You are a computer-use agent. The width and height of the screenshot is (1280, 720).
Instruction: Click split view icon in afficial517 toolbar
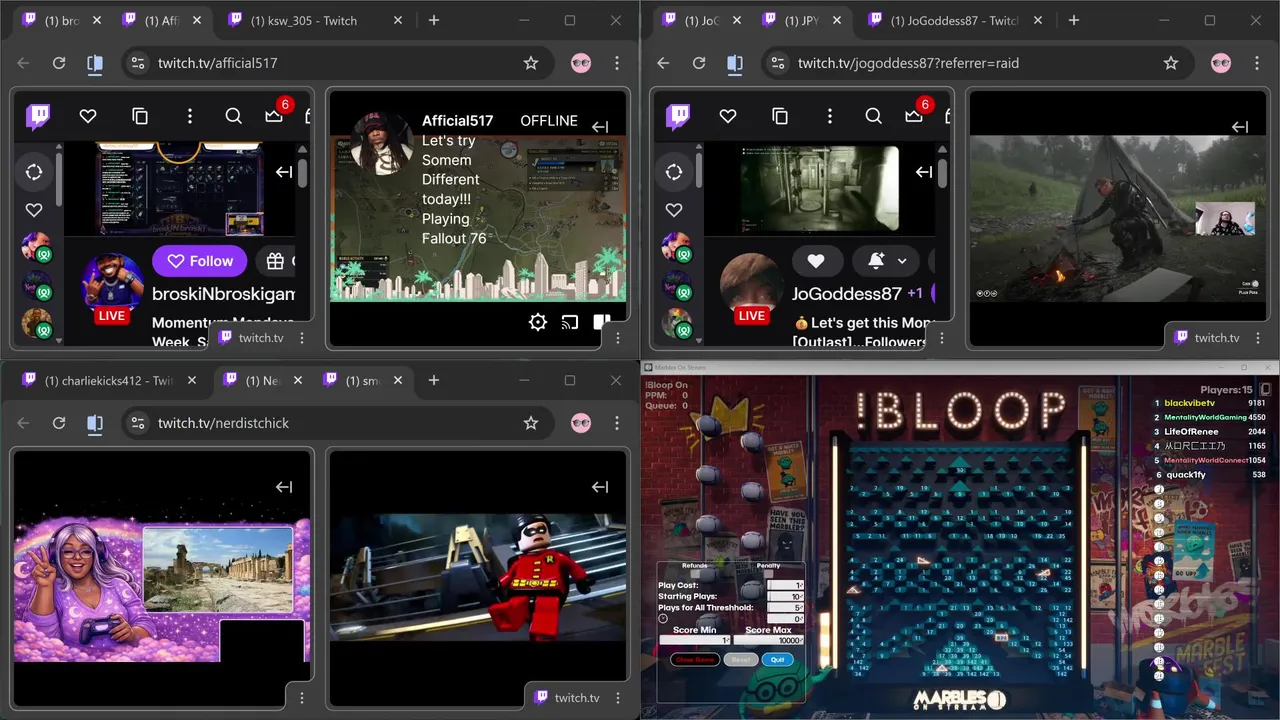click(x=95, y=63)
